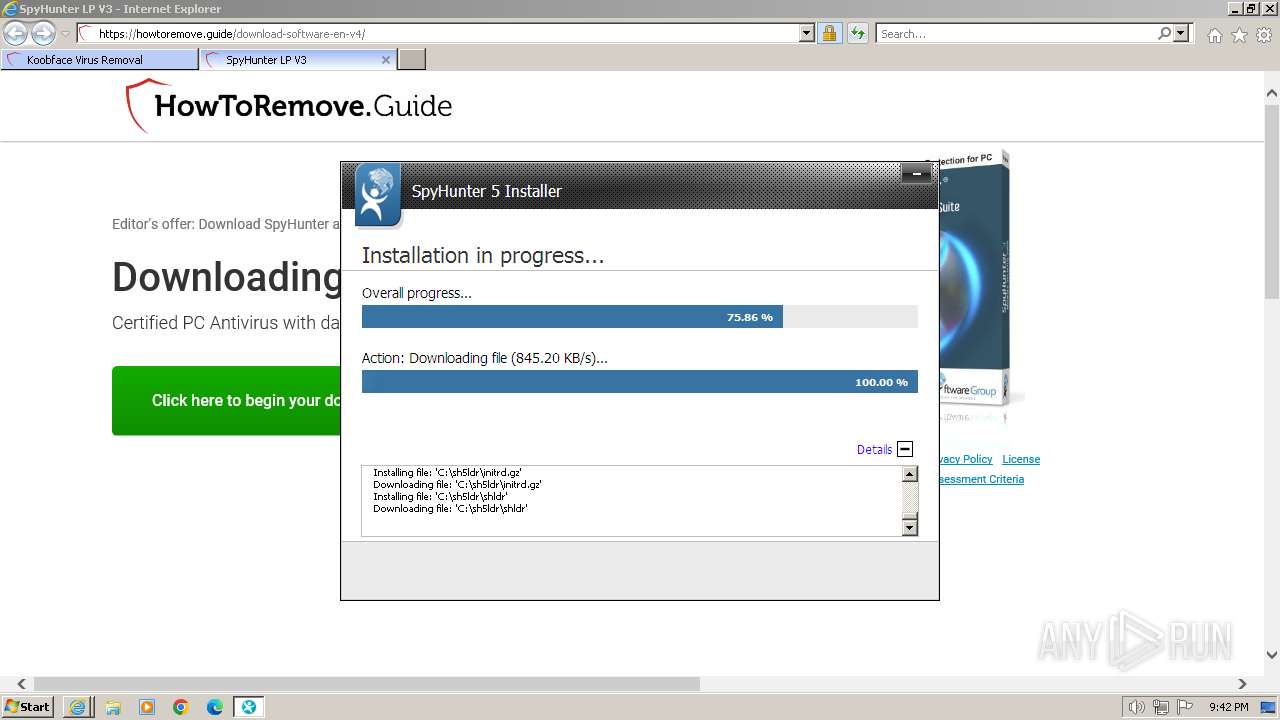The height and width of the screenshot is (720, 1280).
Task: Click the SpyHunter installer logo icon
Action: tap(377, 194)
